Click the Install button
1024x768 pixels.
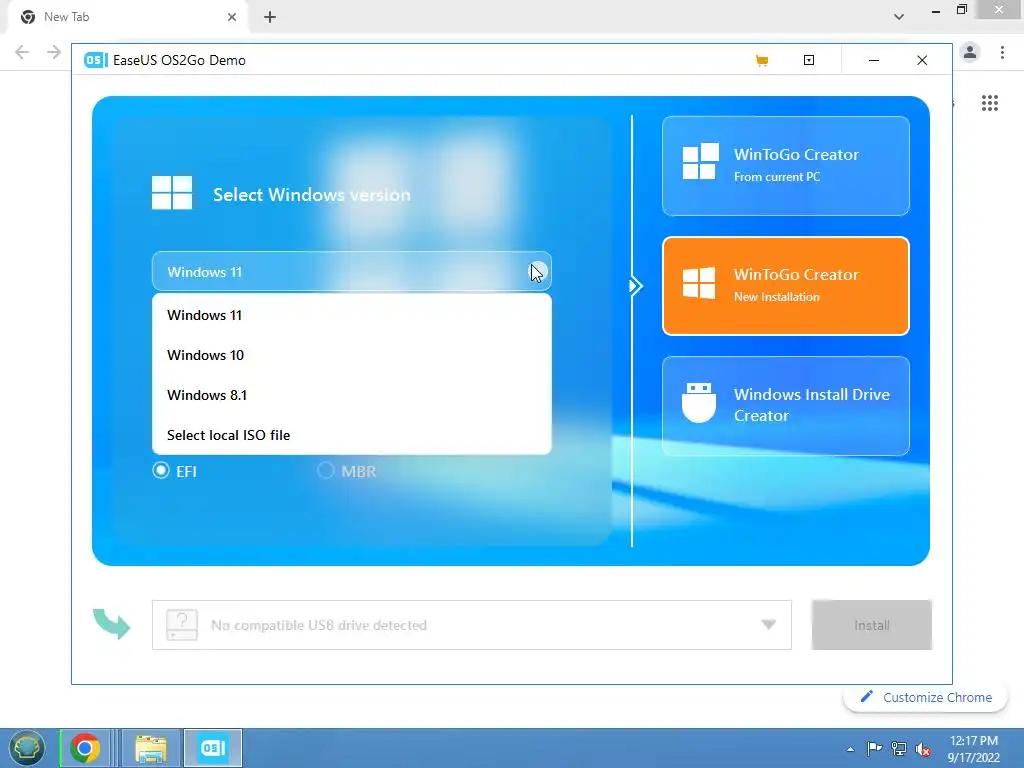coord(871,625)
